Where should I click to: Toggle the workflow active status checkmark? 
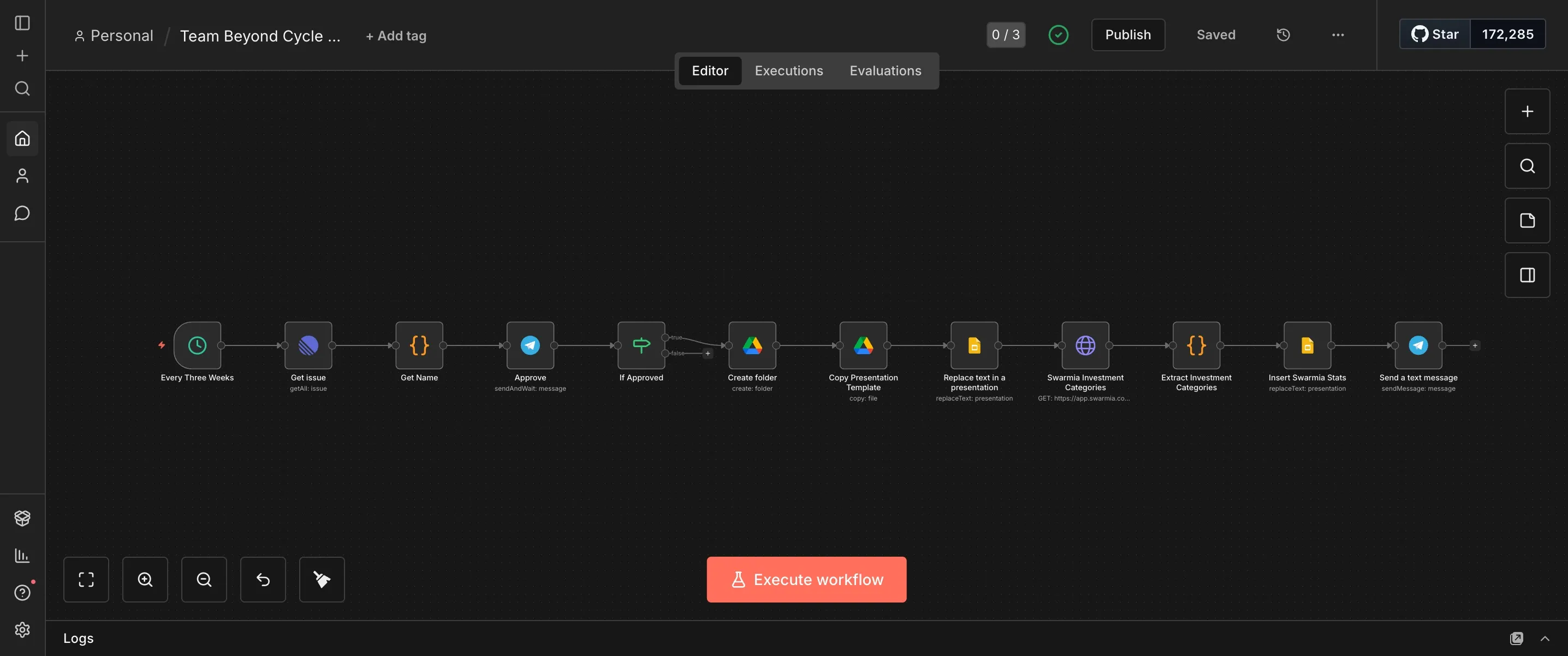coord(1059,35)
